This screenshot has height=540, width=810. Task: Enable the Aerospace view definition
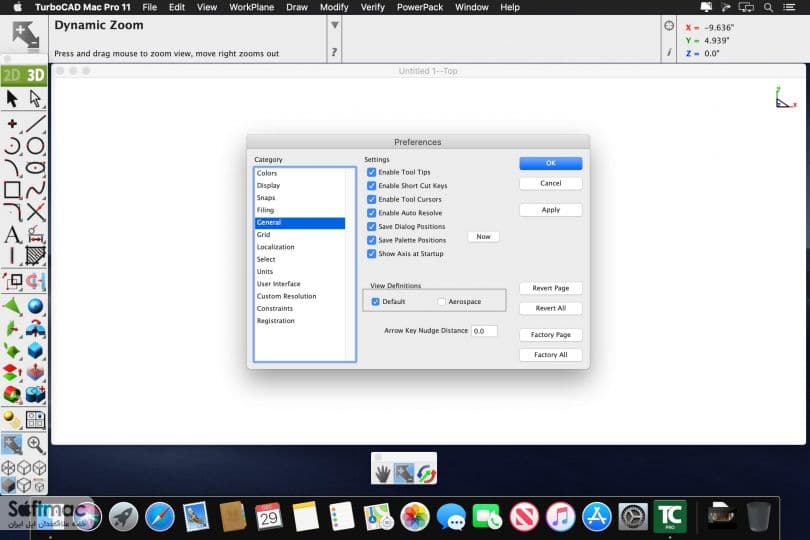pos(441,302)
